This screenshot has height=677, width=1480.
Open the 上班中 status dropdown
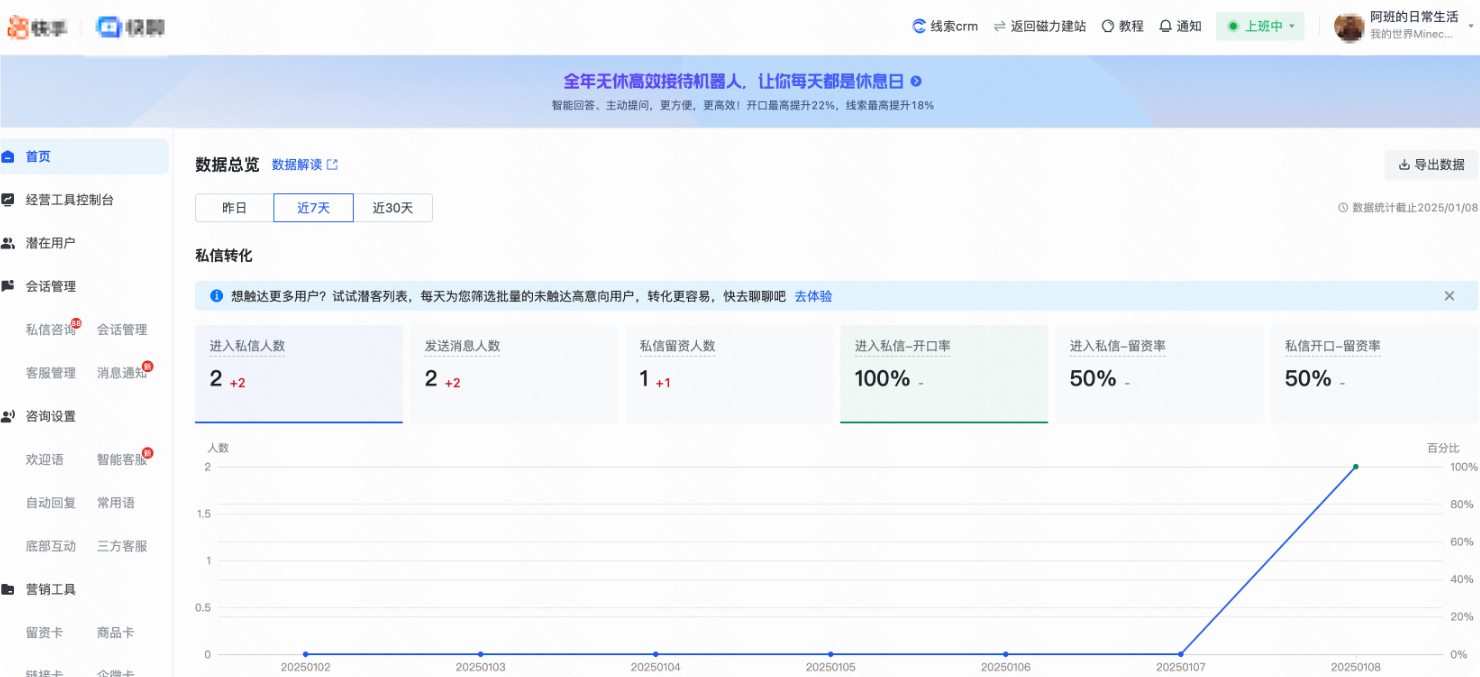tap(1260, 26)
